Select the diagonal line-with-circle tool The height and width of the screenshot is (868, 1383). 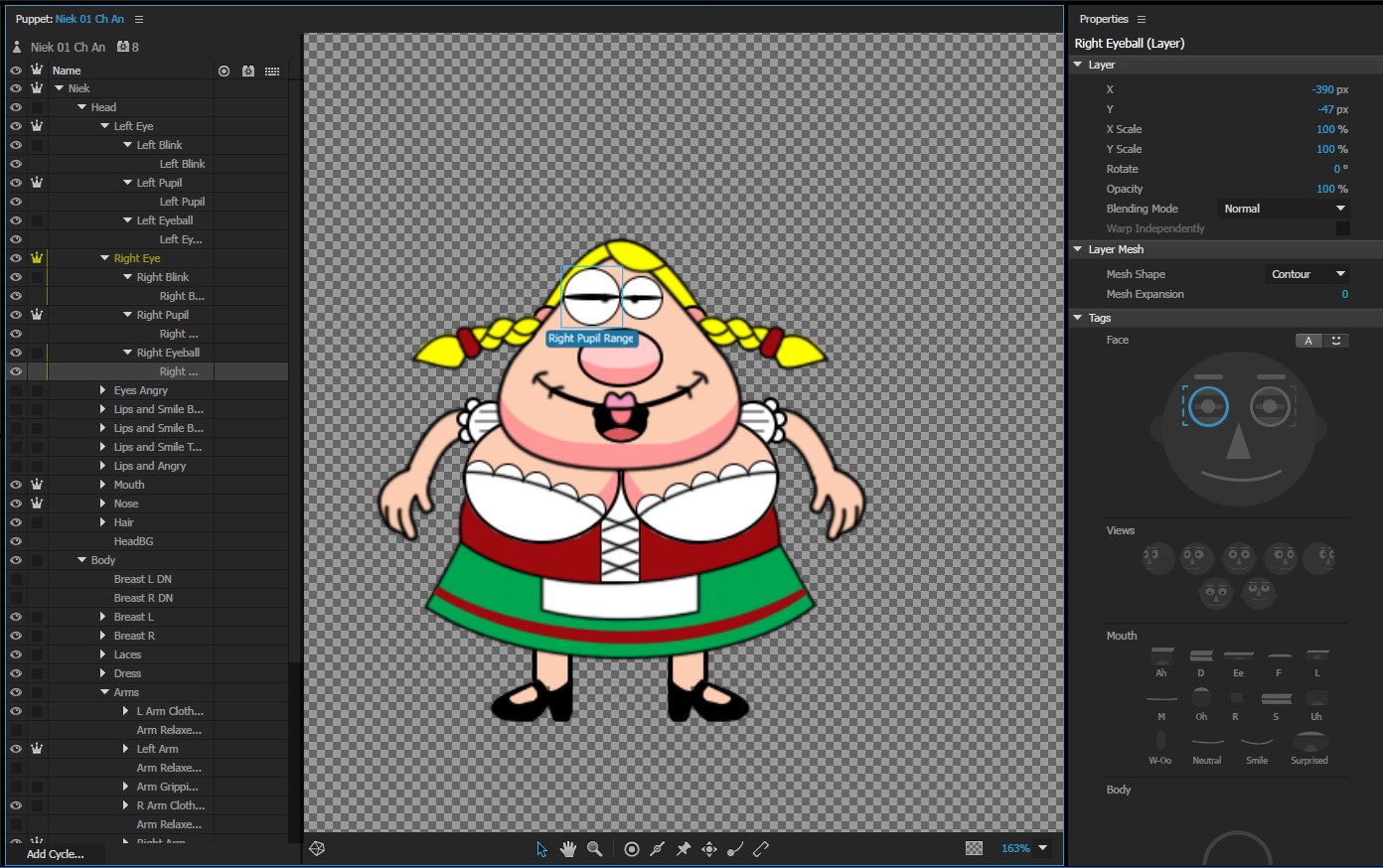[x=657, y=849]
